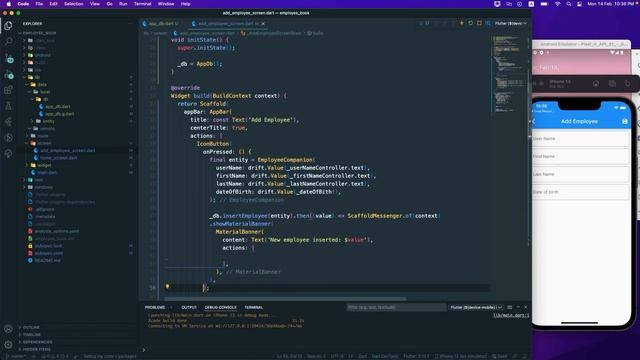Open main.dart in the explorer tree
640x360 pixels.
[x=47, y=173]
